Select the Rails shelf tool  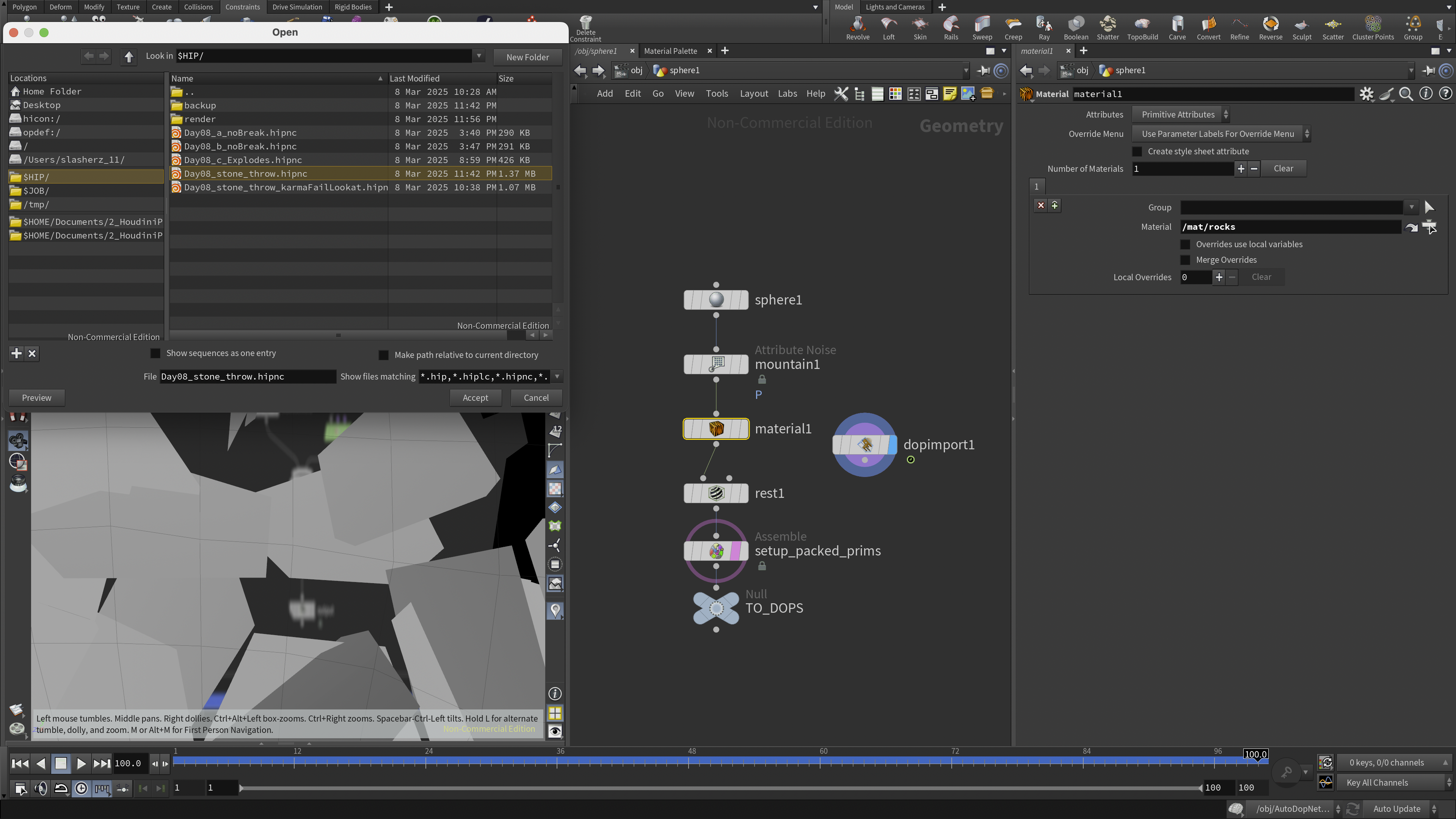pyautogui.click(x=951, y=28)
